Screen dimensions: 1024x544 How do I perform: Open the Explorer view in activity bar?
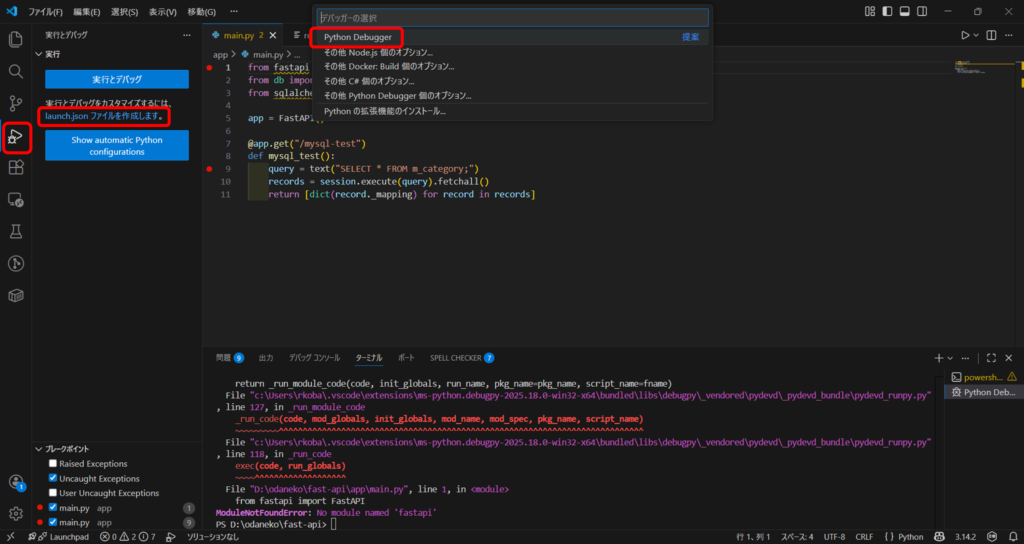(15, 40)
